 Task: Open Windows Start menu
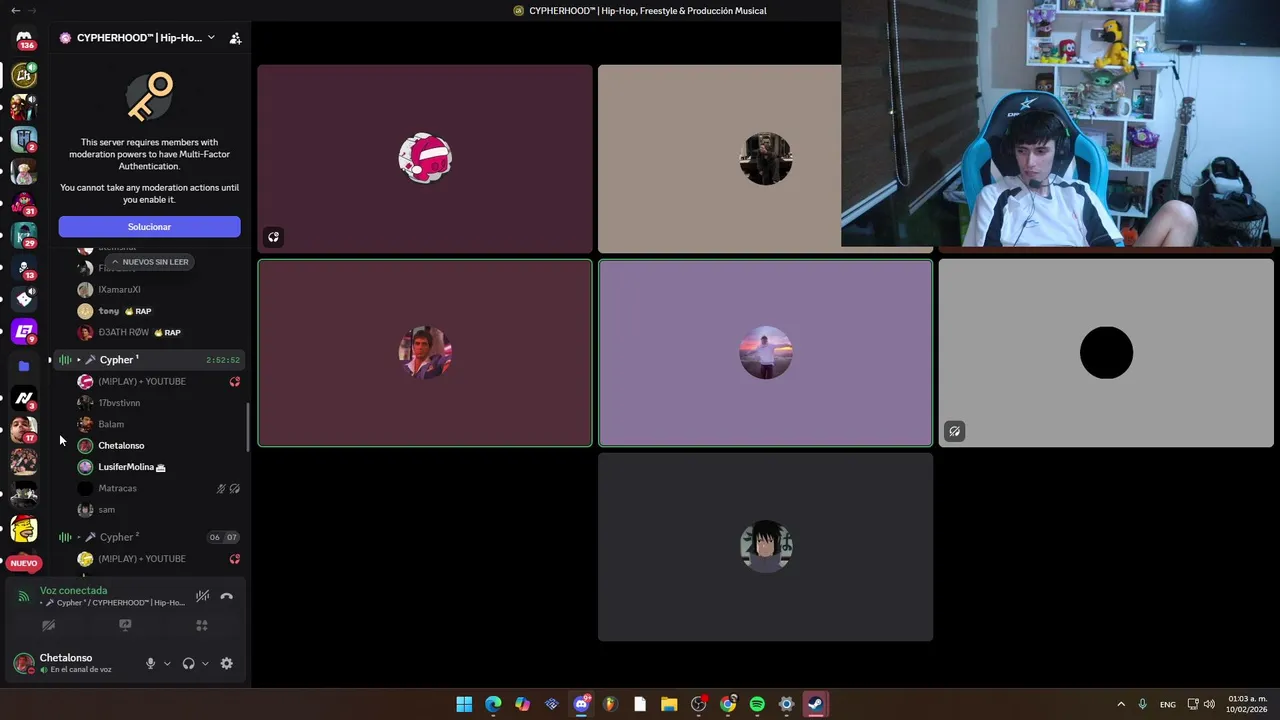click(x=464, y=704)
